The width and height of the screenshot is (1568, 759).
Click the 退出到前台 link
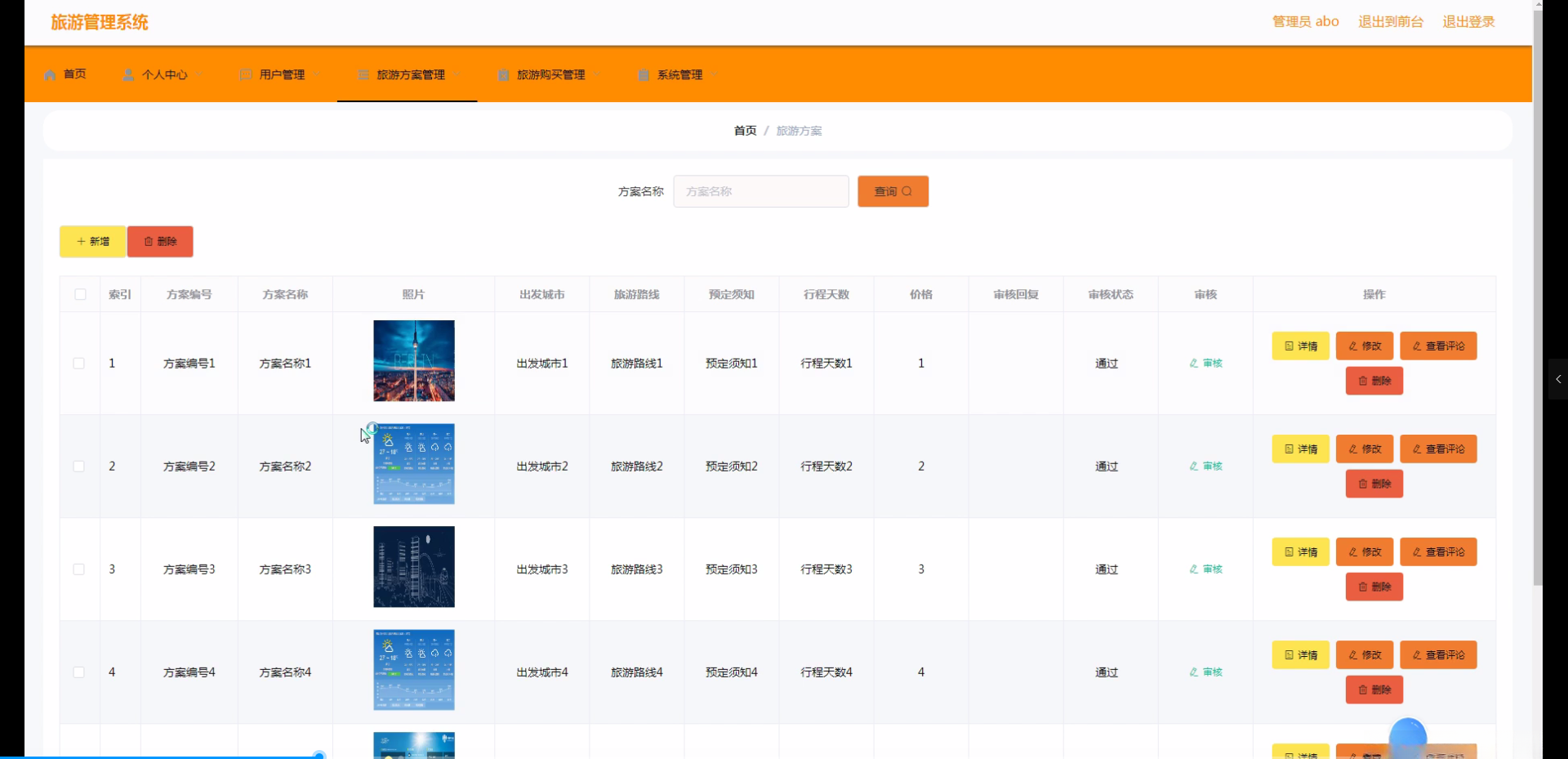1390,22
